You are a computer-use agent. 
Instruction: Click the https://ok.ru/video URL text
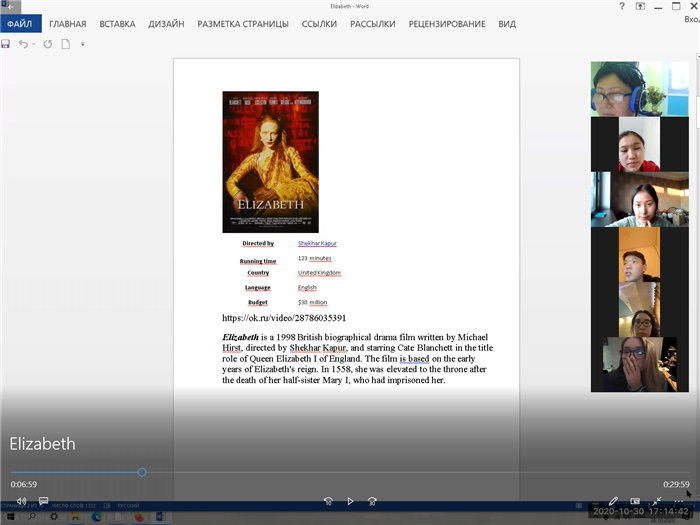coord(284,318)
